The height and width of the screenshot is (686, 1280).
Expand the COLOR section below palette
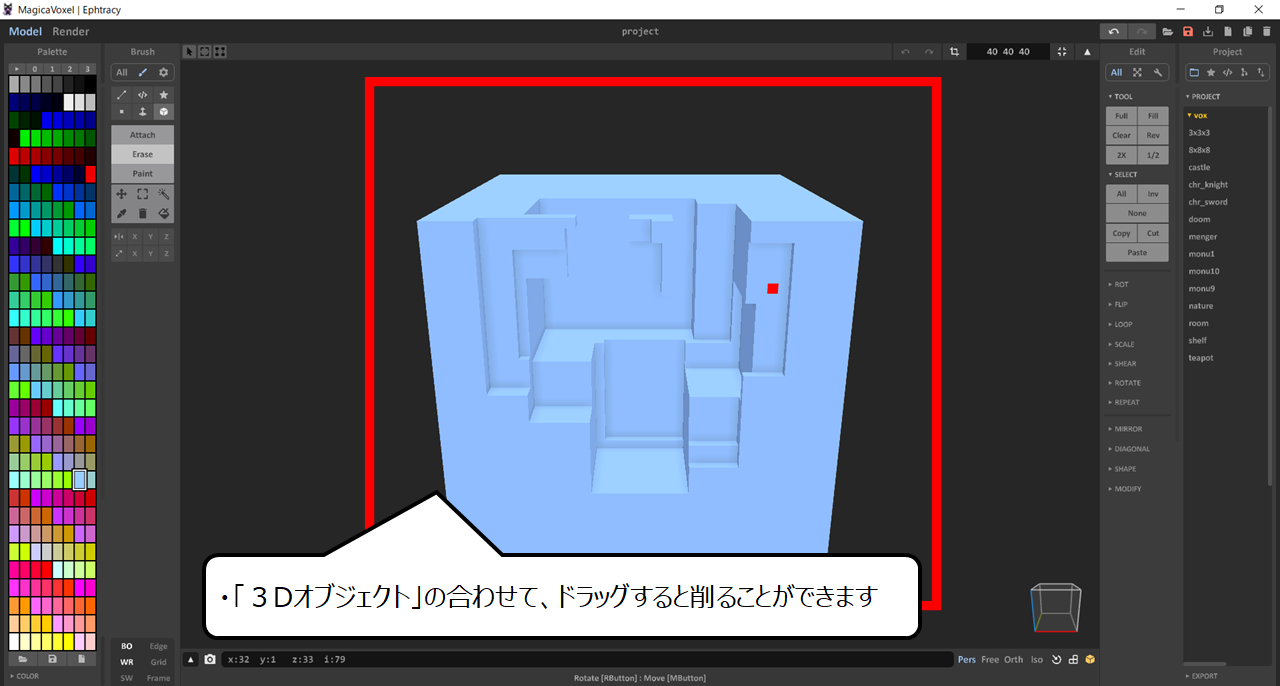coord(23,676)
